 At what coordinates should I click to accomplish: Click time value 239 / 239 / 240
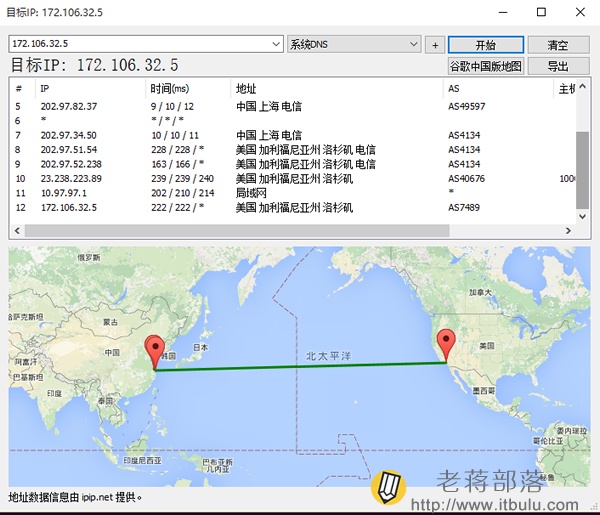[x=182, y=179]
